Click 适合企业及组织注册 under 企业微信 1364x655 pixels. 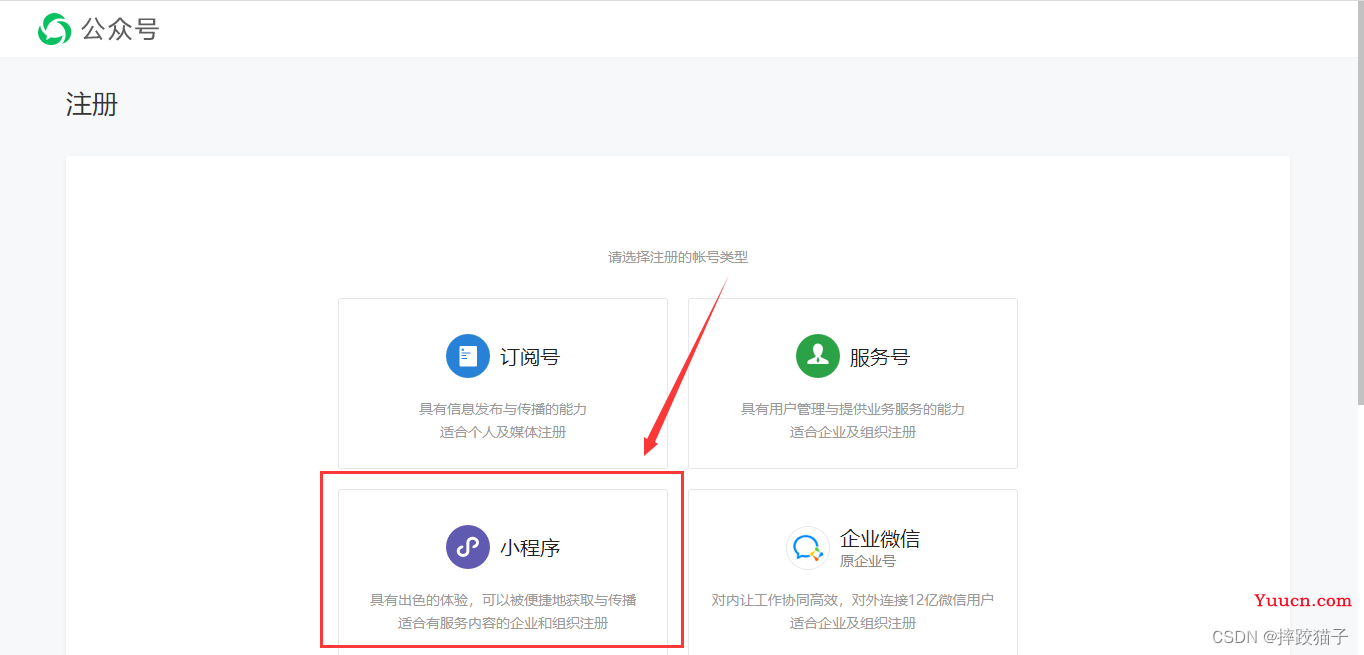[x=853, y=623]
